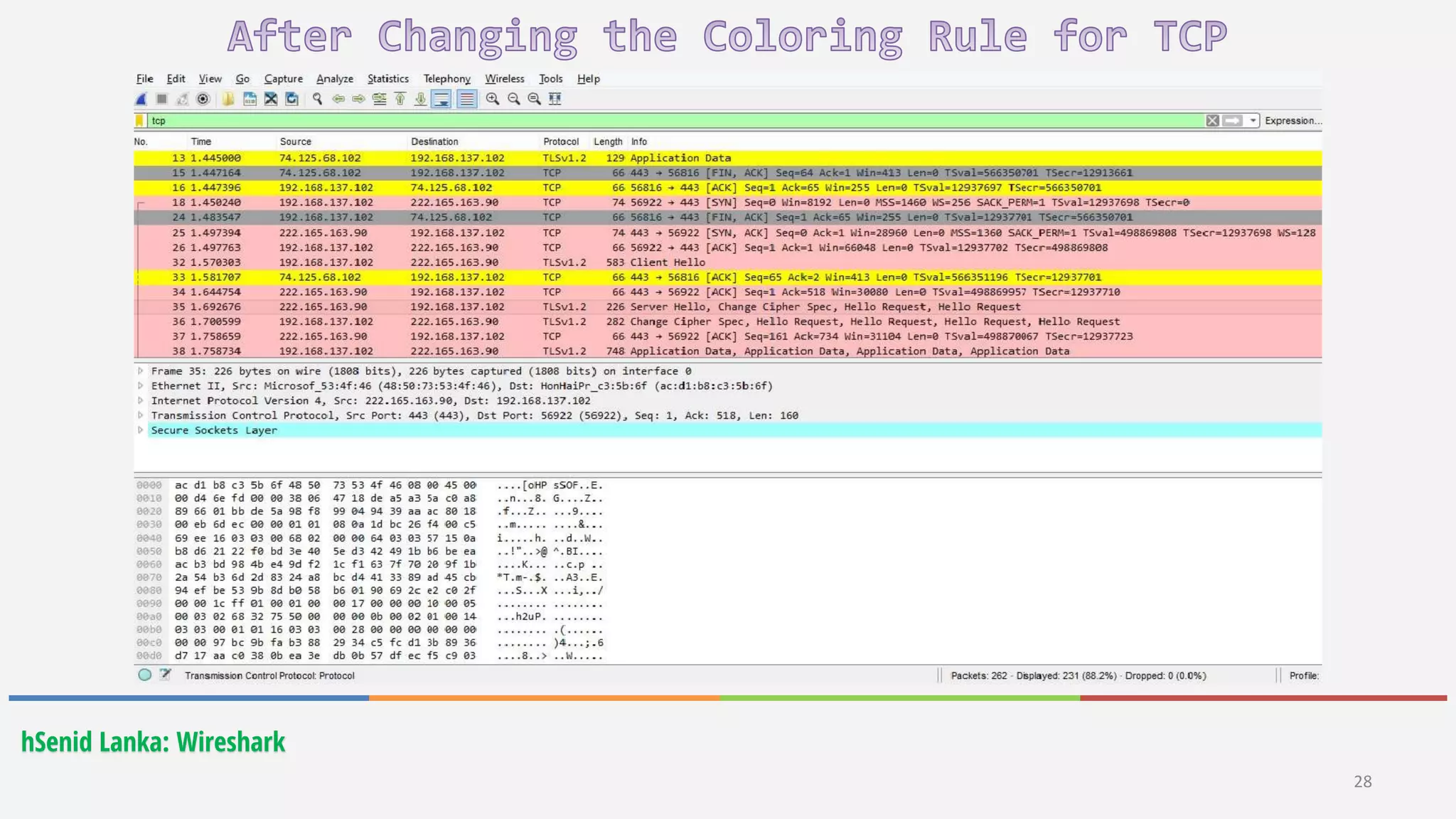Viewport: 1456px width, 819px height.
Task: Find a packet using the magnifier icon
Action: pos(317,99)
